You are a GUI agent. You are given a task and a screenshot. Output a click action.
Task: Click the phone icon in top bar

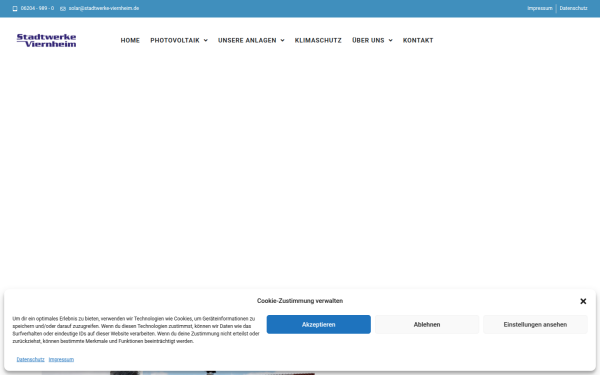(15, 8)
